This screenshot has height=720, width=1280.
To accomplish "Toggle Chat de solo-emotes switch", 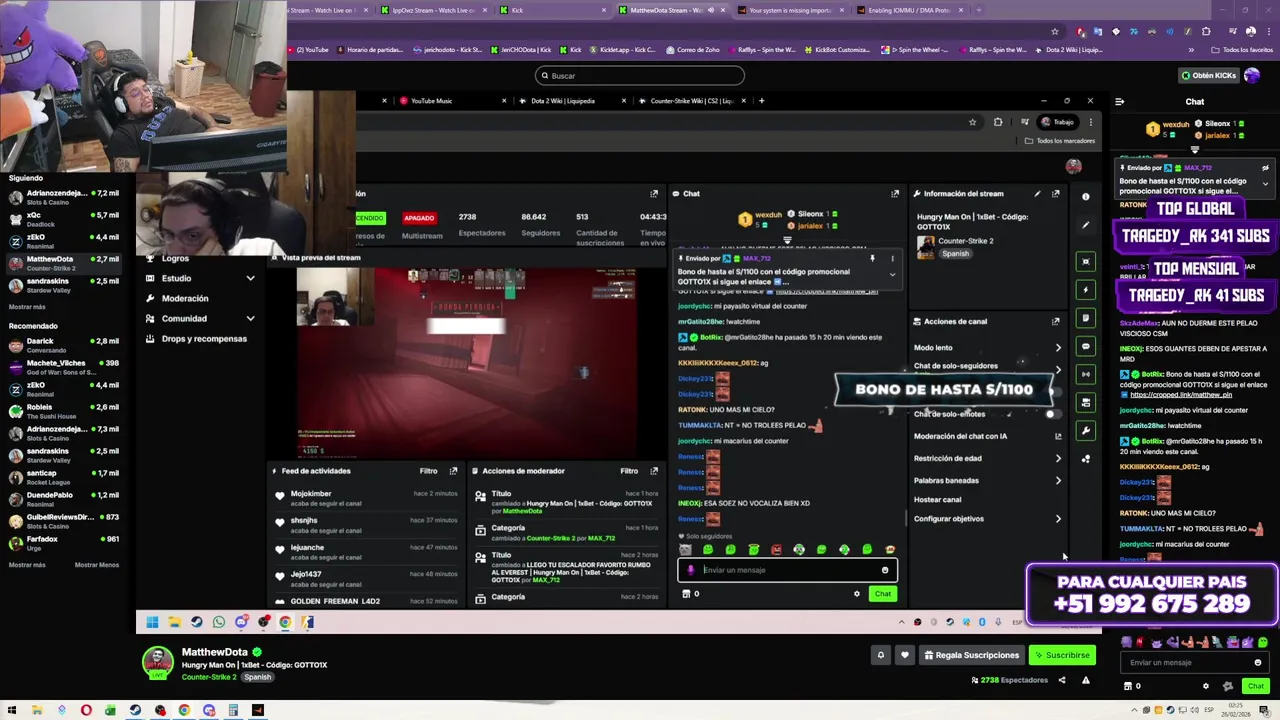I will [x=1051, y=413].
